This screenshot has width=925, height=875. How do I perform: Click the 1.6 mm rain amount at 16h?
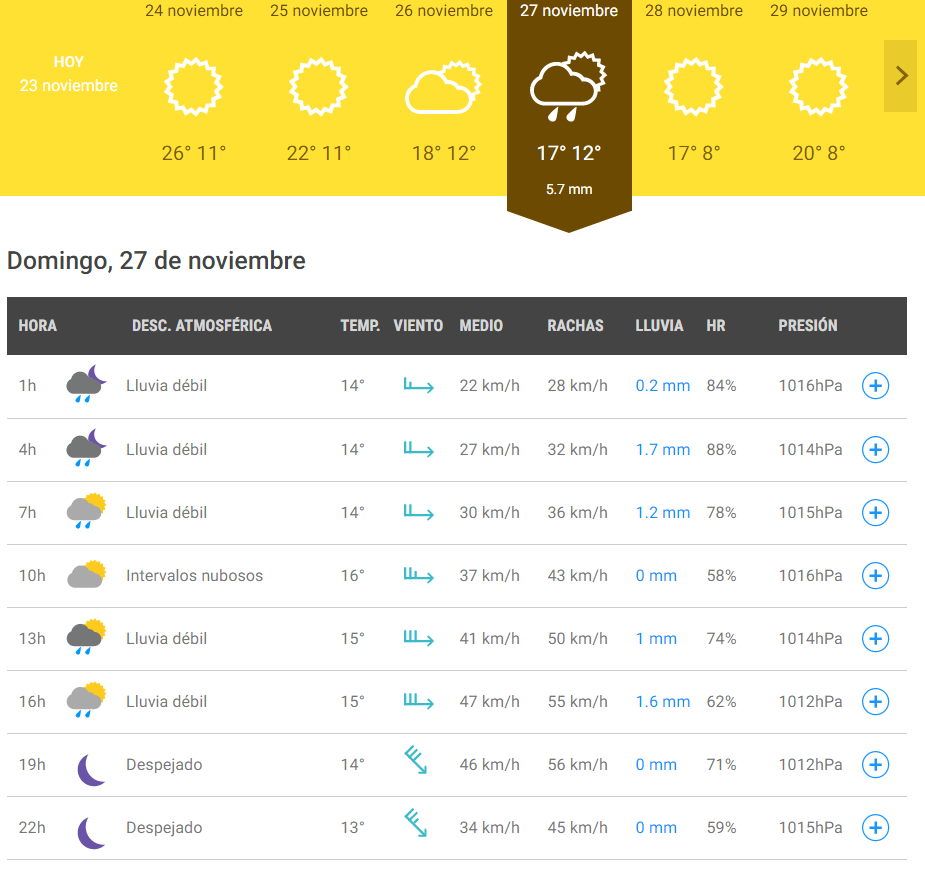[662, 702]
